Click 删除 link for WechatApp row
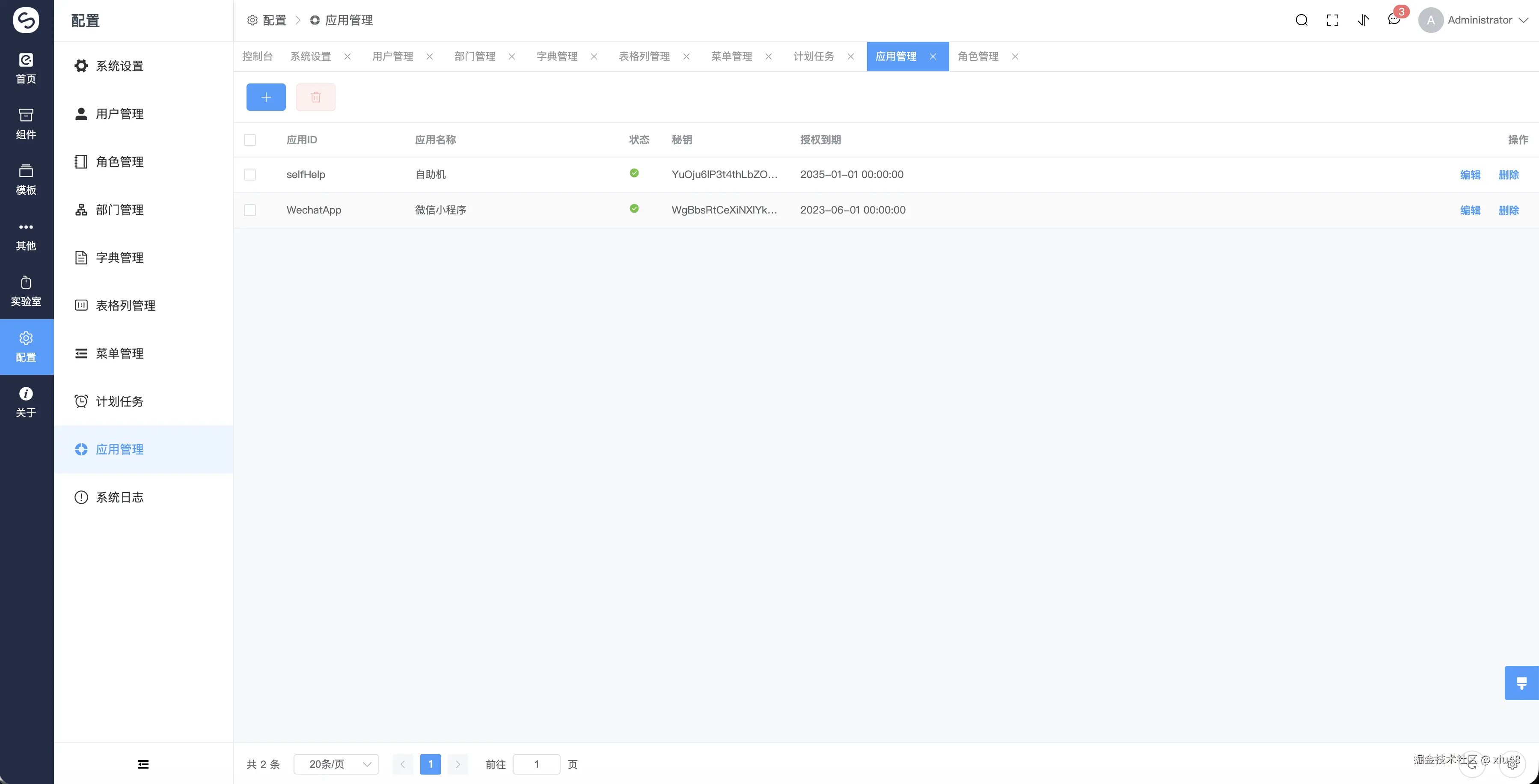The width and height of the screenshot is (1539, 784). click(1508, 211)
